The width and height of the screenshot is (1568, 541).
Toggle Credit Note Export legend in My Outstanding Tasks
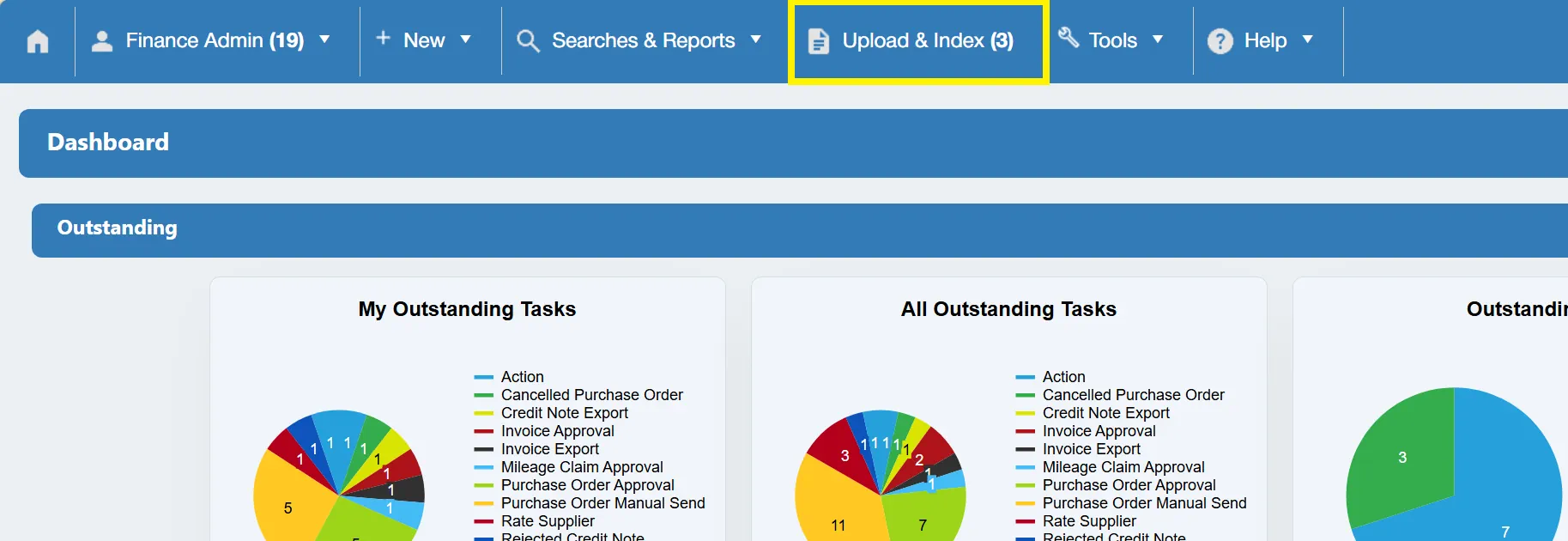click(551, 413)
